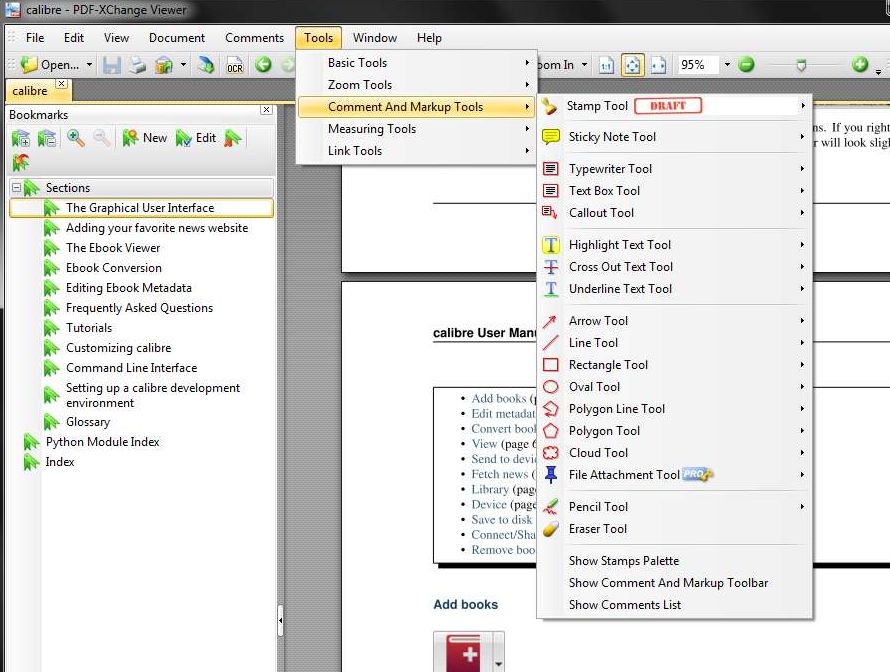
Task: Select the Polygon Tool icon
Action: click(551, 431)
